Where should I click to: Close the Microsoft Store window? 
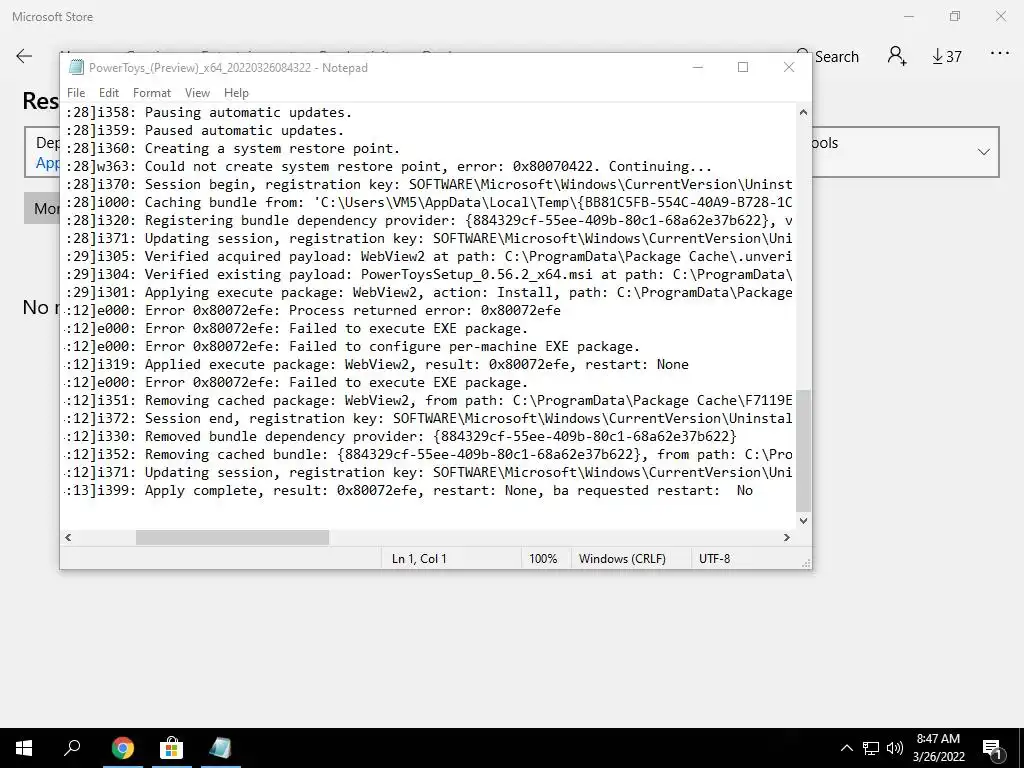click(x=1000, y=16)
